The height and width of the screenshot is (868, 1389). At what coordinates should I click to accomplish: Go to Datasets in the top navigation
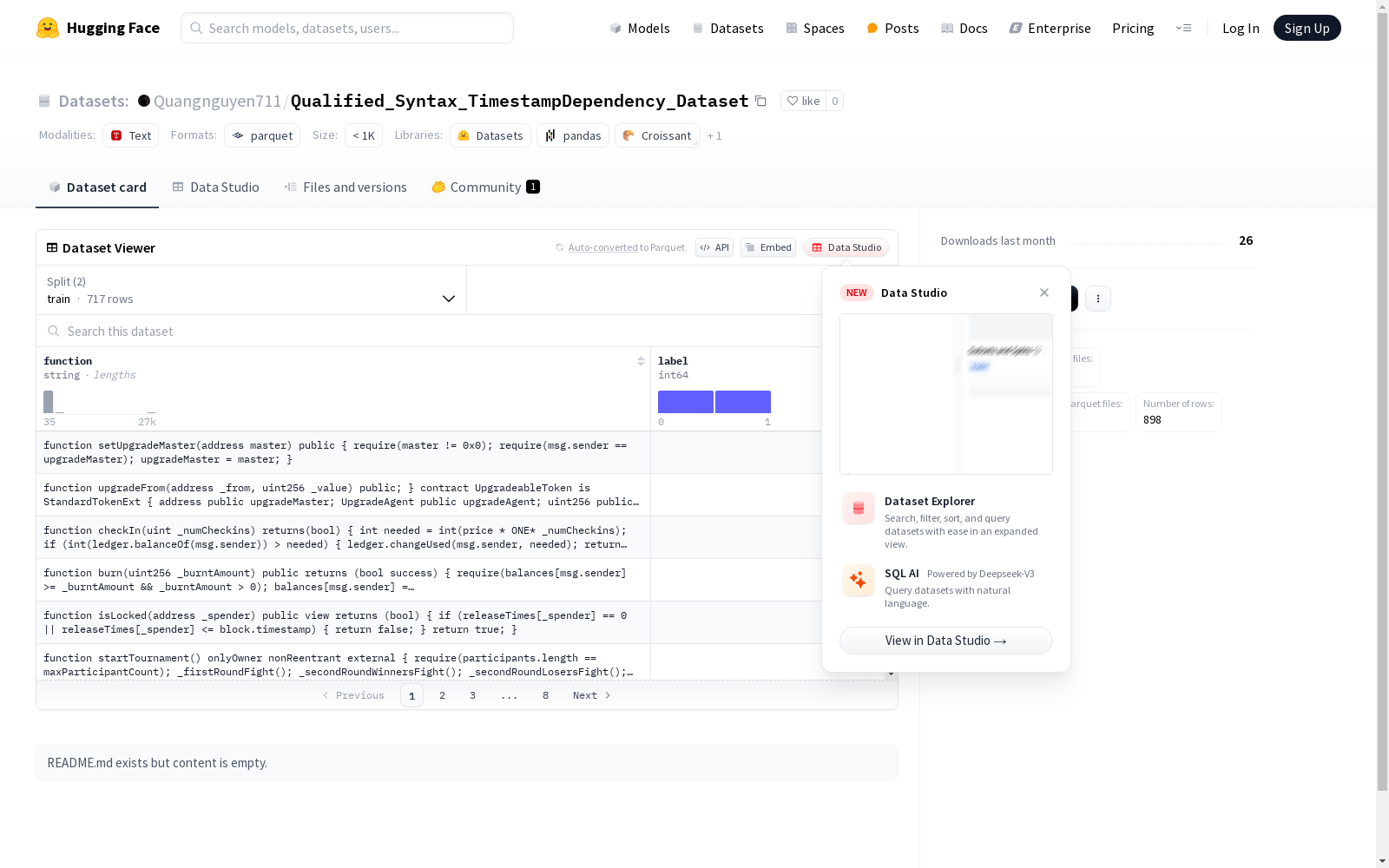coord(727,28)
